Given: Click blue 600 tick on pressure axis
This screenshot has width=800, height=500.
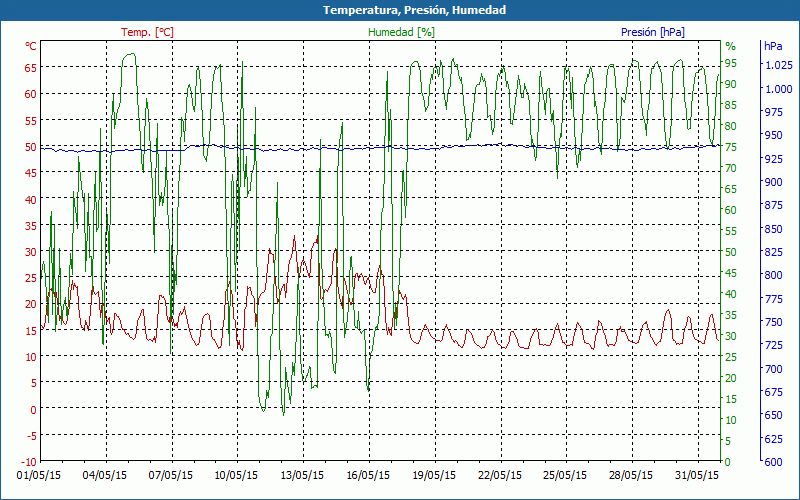Looking at the screenshot, I should pyautogui.click(x=773, y=462).
